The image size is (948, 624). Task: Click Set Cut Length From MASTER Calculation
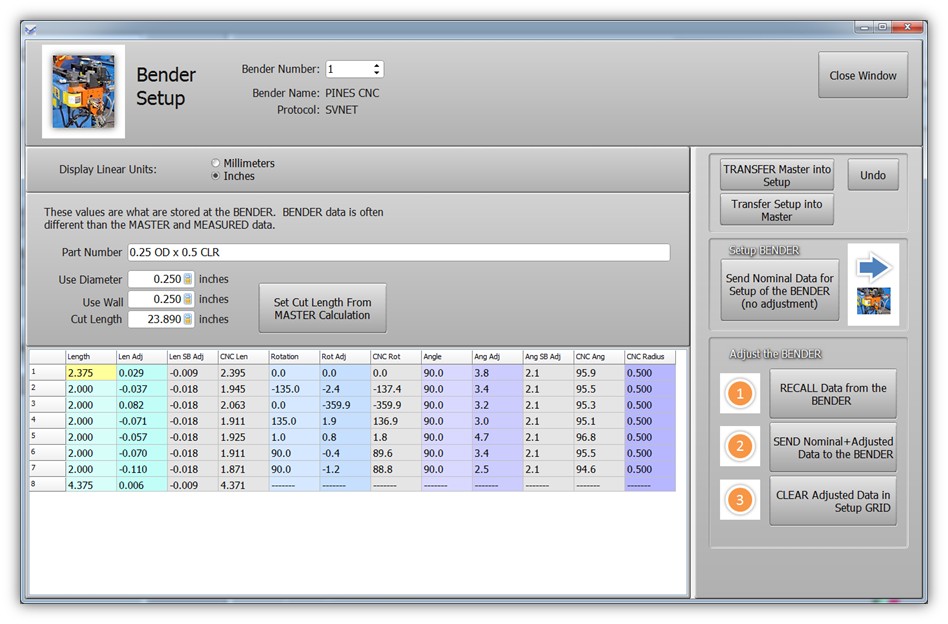pyautogui.click(x=322, y=309)
